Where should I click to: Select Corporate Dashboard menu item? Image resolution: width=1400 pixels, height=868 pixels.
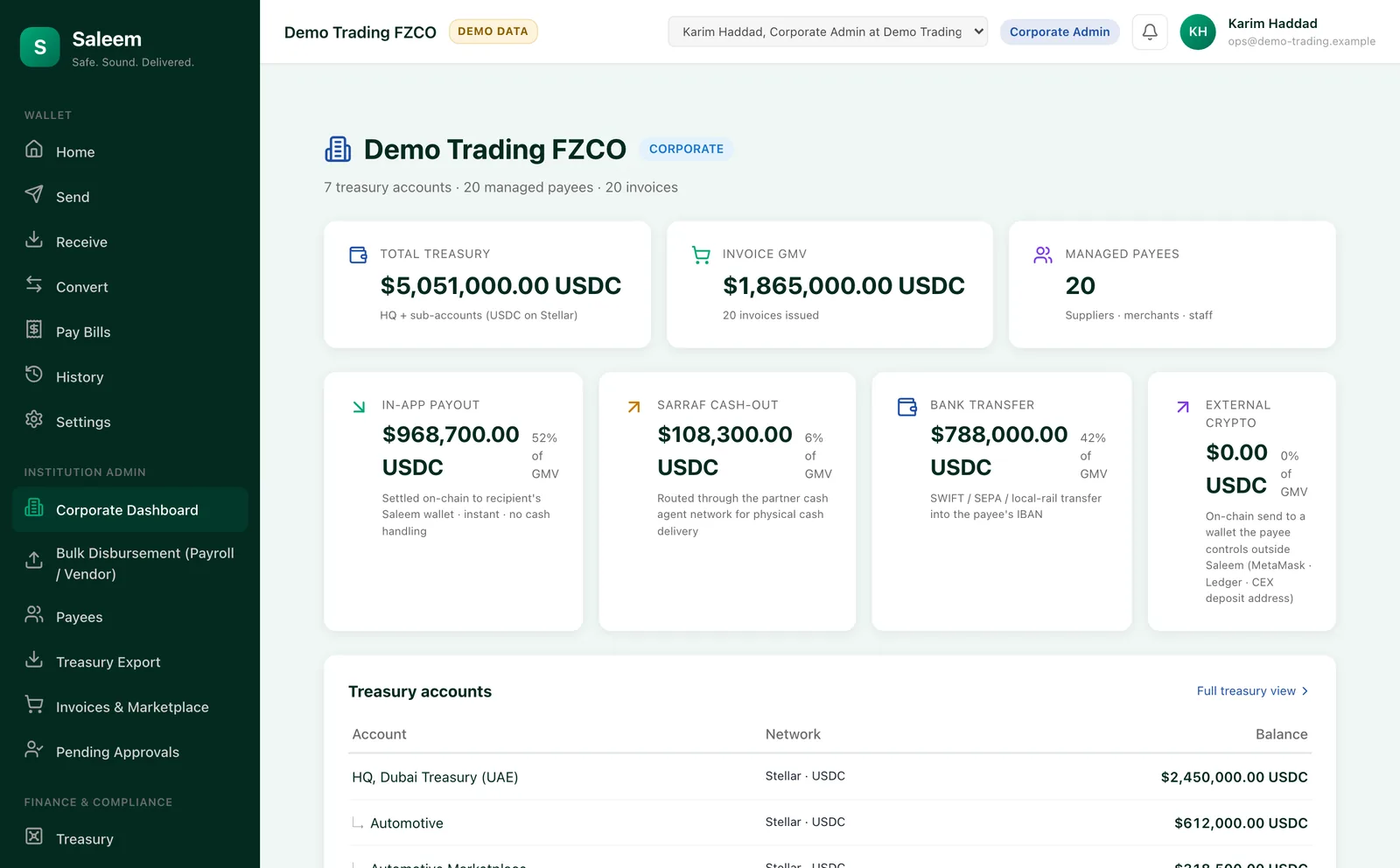coord(130,509)
